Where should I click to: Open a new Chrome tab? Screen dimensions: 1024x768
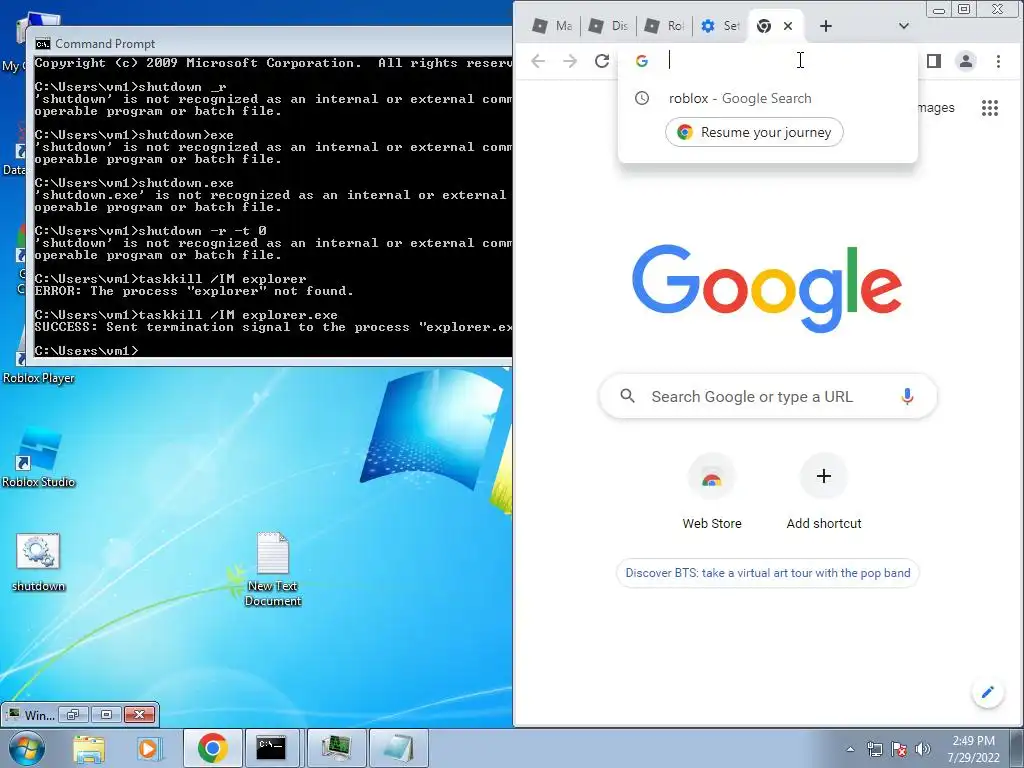pos(825,26)
